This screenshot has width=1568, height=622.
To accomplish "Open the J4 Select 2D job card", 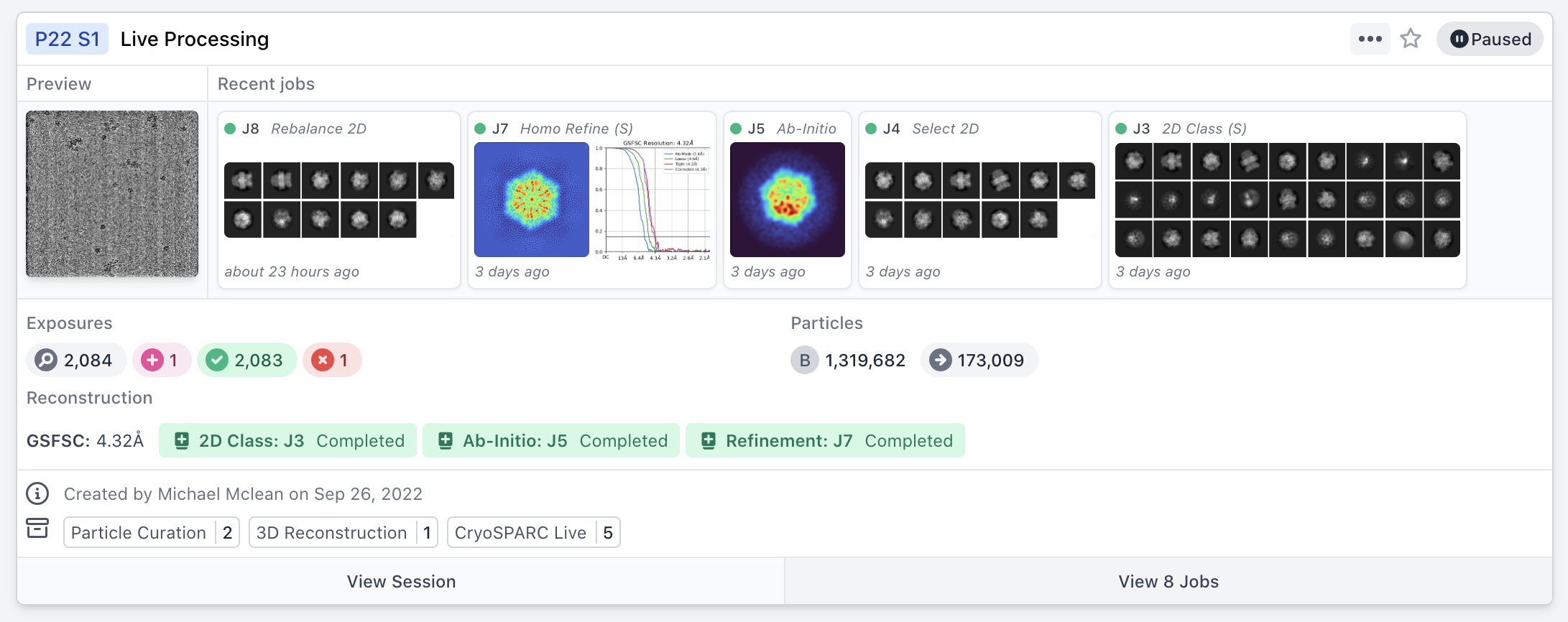I will pyautogui.click(x=979, y=200).
